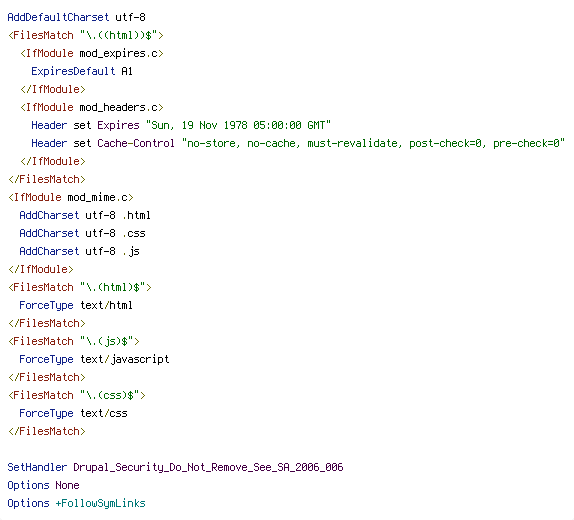Click the Options +FollowSymLinks line

pos(77,503)
